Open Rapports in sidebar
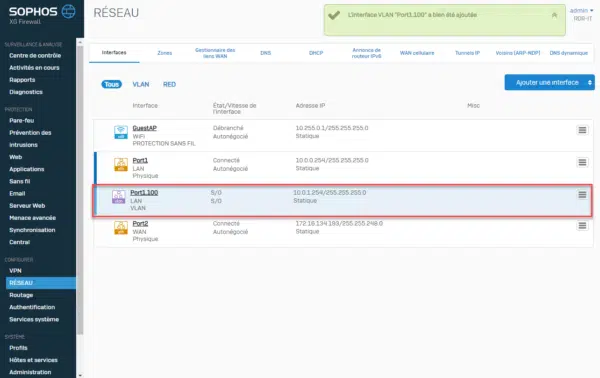600x378 pixels. (22, 80)
